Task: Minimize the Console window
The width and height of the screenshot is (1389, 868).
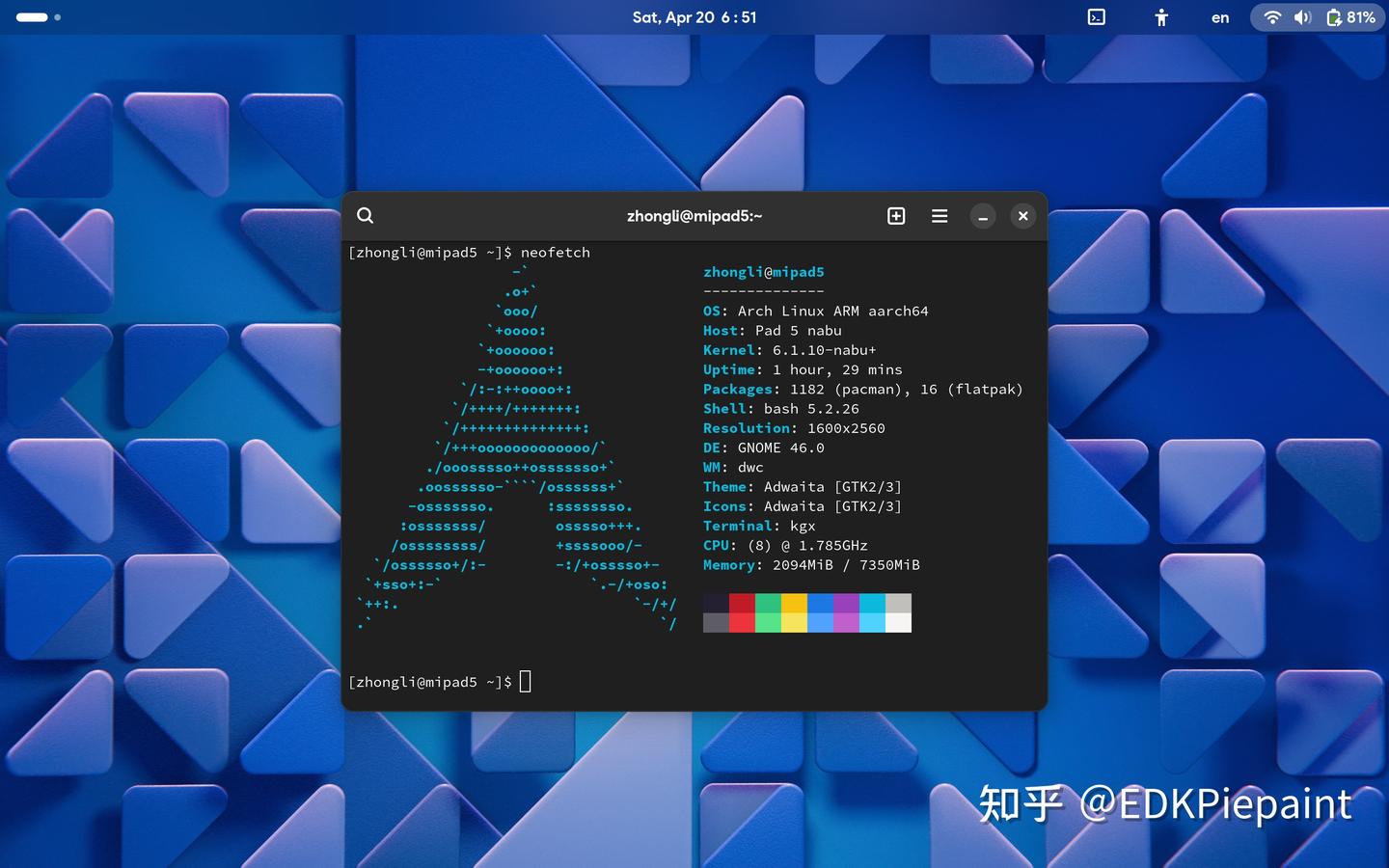Action: (982, 215)
